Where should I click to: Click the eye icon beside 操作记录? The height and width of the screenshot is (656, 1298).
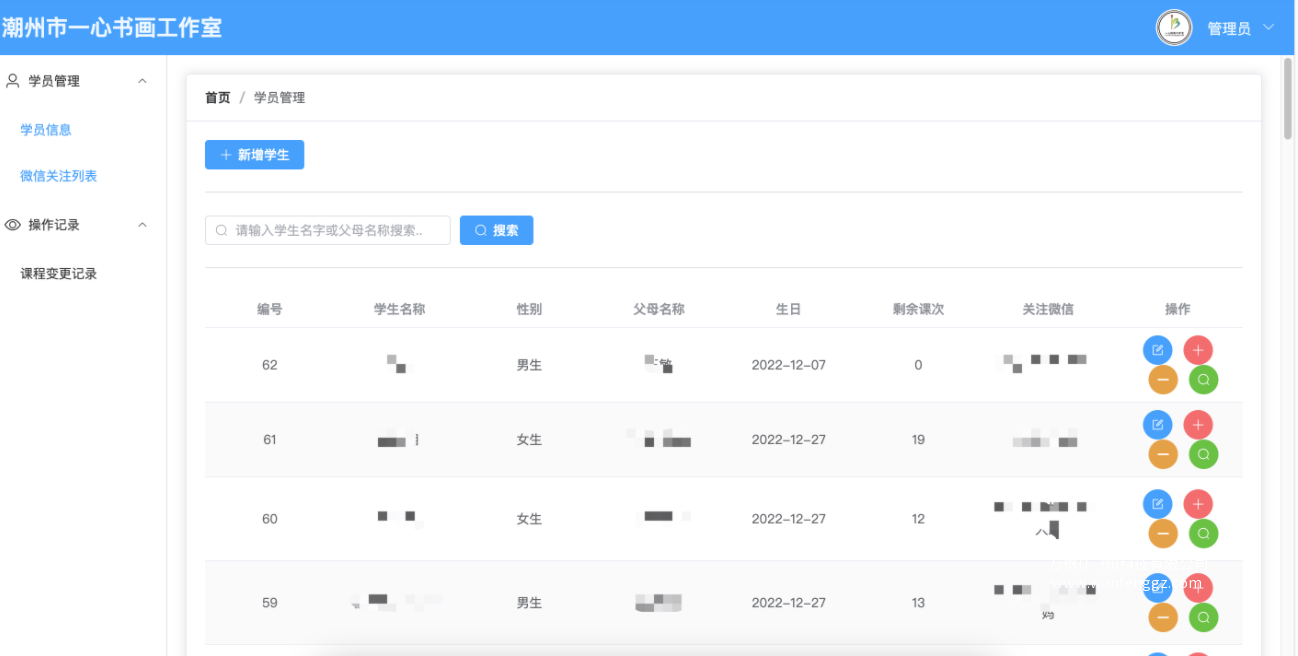pyautogui.click(x=11, y=224)
